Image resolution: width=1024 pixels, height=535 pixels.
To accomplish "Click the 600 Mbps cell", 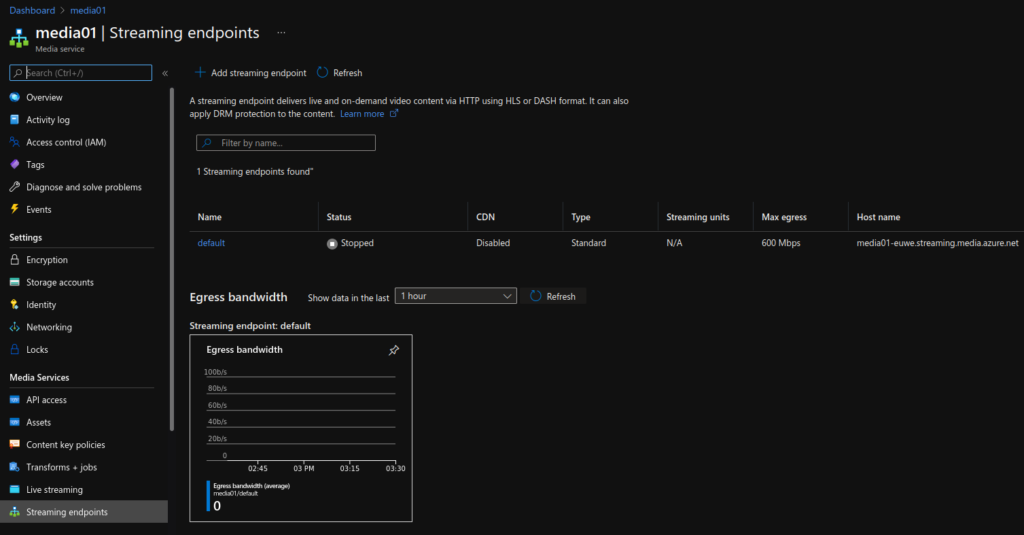I will point(780,243).
